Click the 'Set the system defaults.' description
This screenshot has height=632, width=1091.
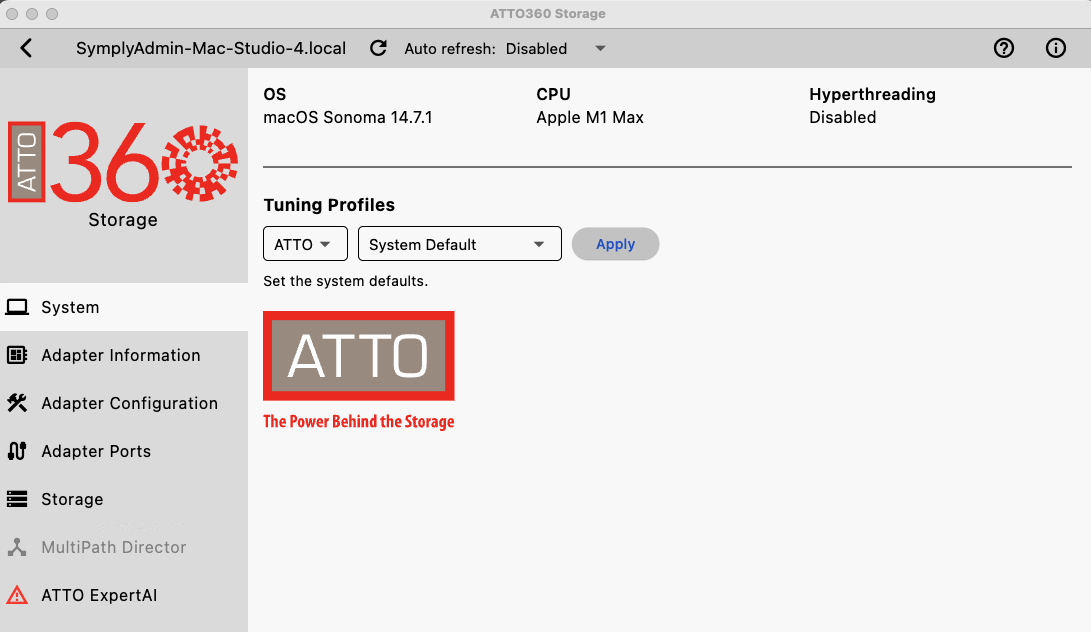coord(346,281)
